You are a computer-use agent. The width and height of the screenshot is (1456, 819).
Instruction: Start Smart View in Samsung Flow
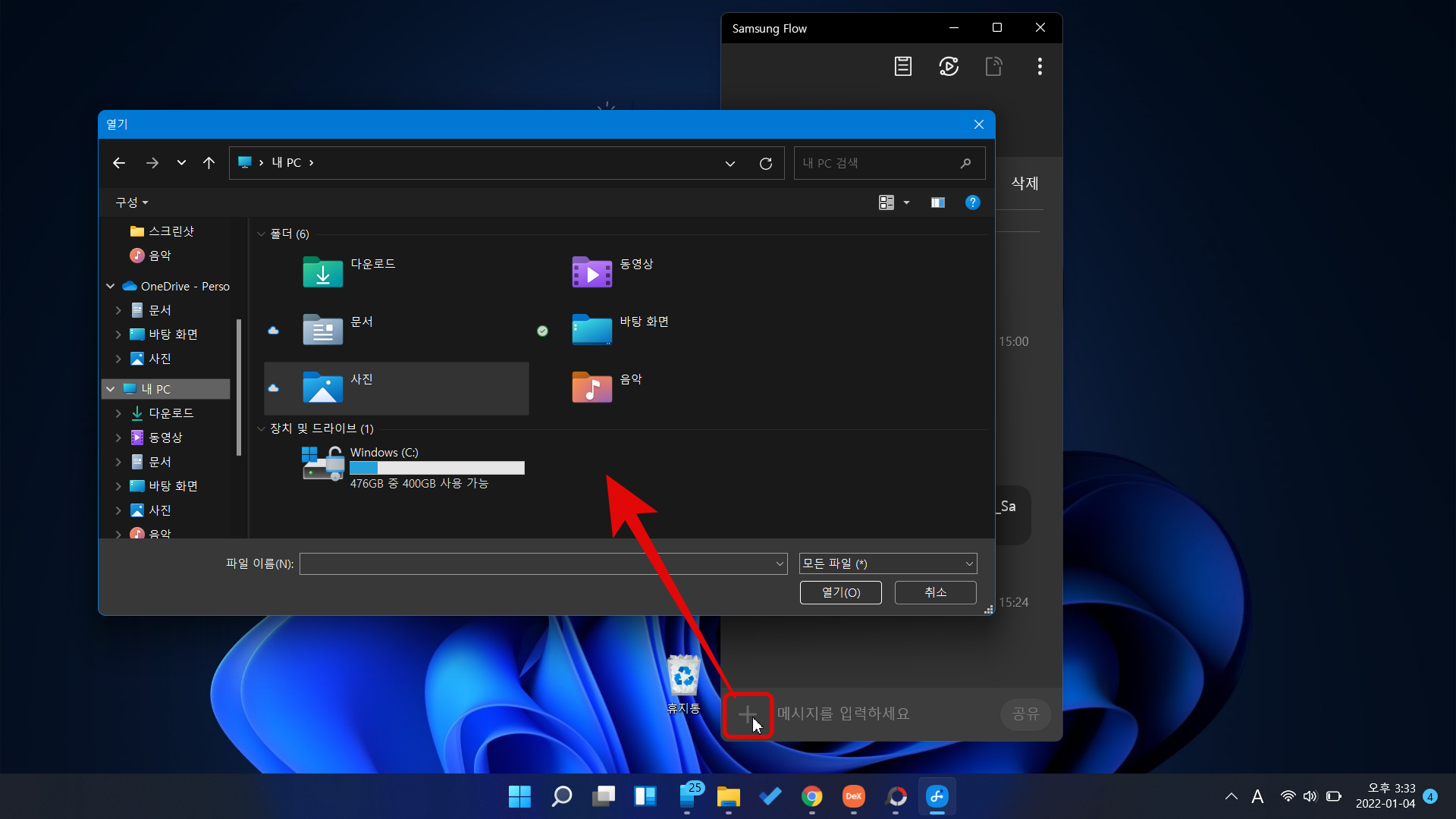[949, 66]
